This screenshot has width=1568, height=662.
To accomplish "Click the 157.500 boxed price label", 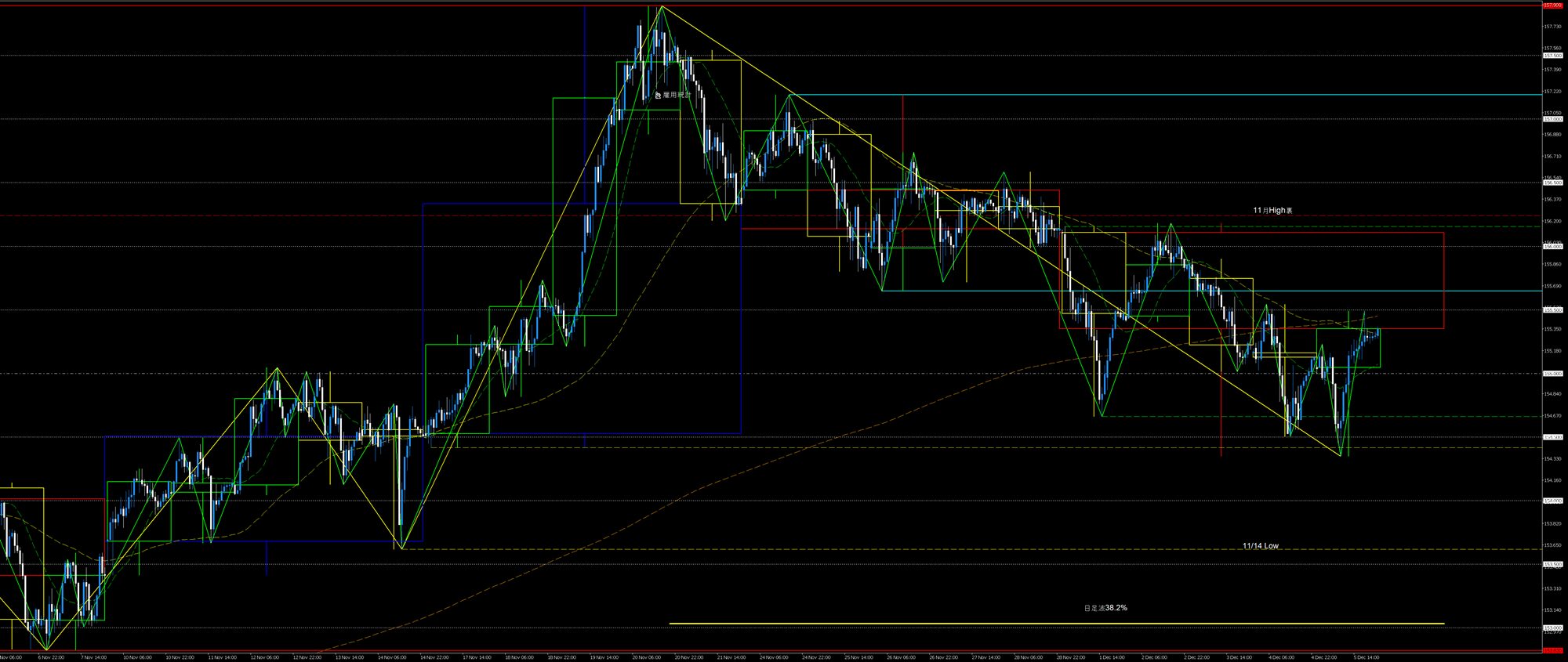I will coord(1552,56).
